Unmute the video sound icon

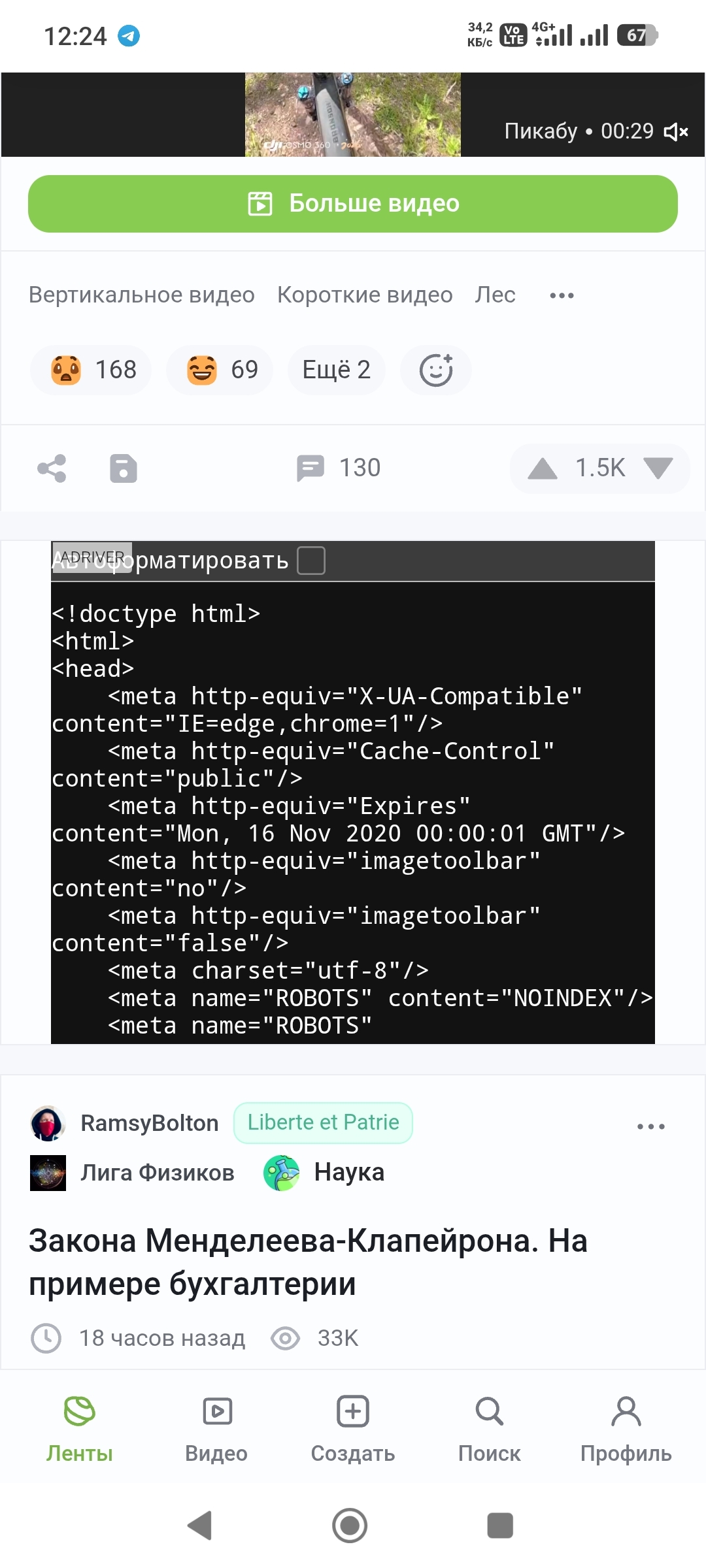(x=676, y=132)
